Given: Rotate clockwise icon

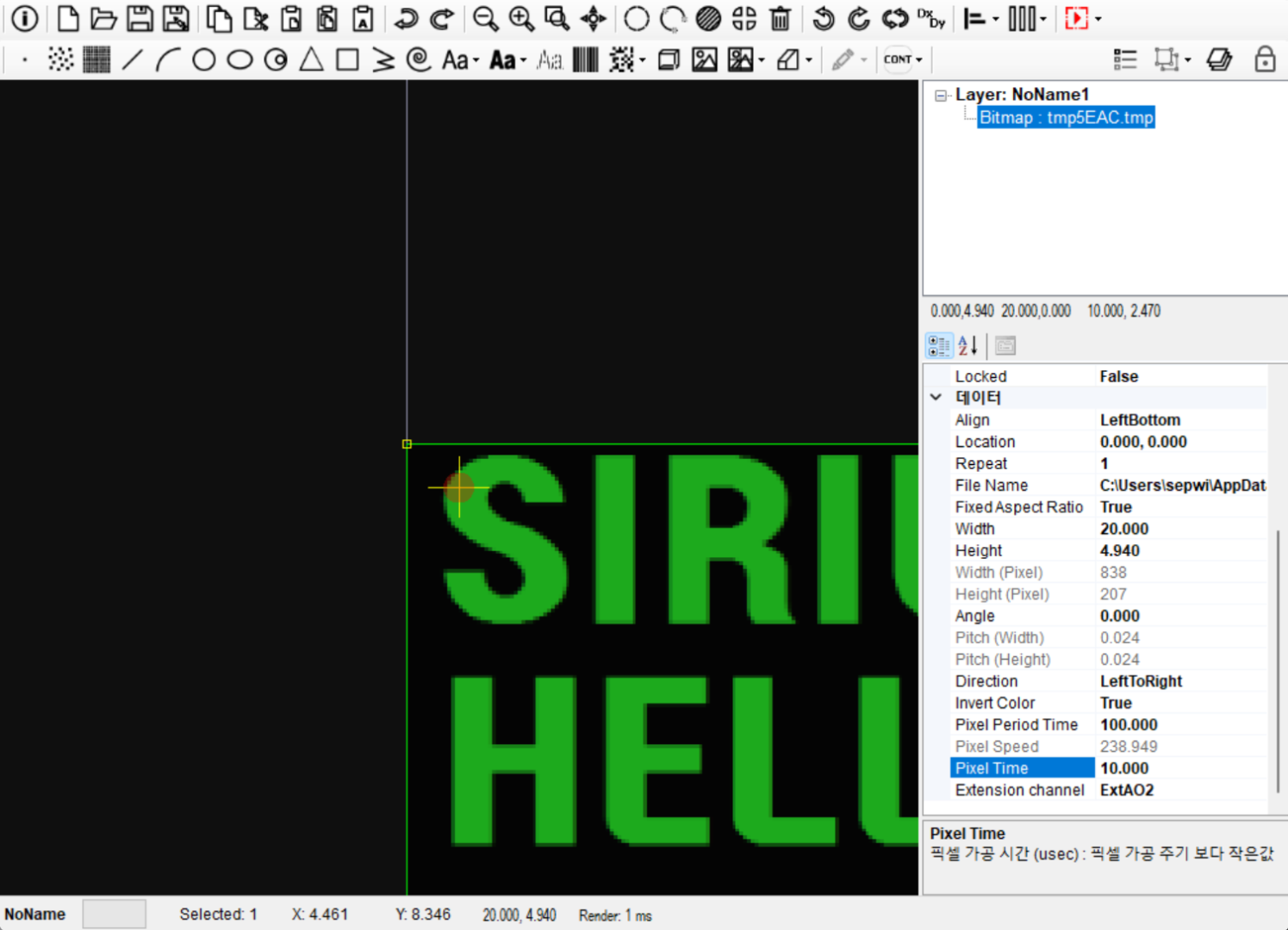Looking at the screenshot, I should tap(859, 18).
